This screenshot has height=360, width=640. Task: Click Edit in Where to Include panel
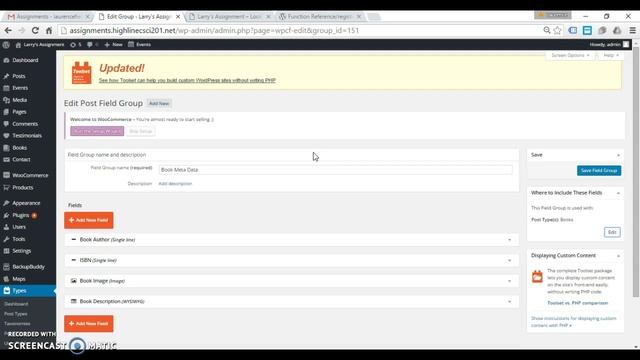pos(612,232)
